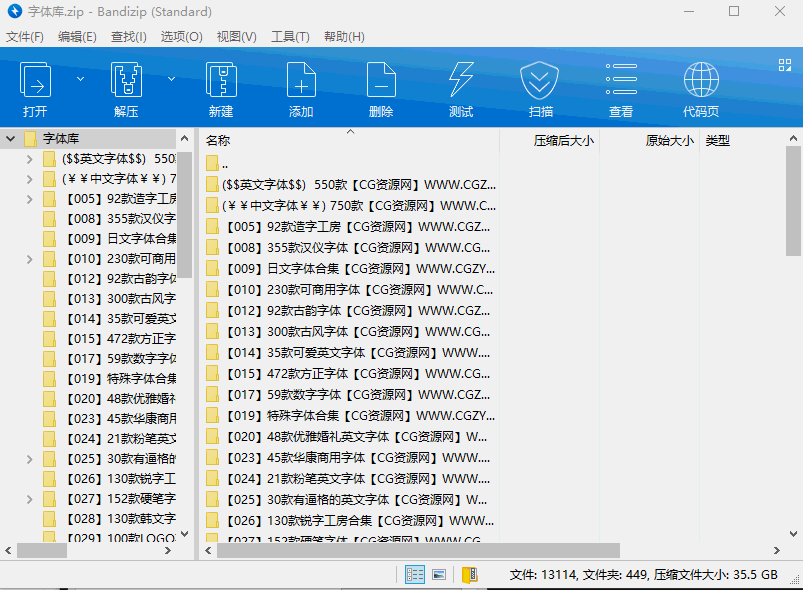Open the 帮助(H) menu
Screen dimensions: 803x590
coord(344,37)
